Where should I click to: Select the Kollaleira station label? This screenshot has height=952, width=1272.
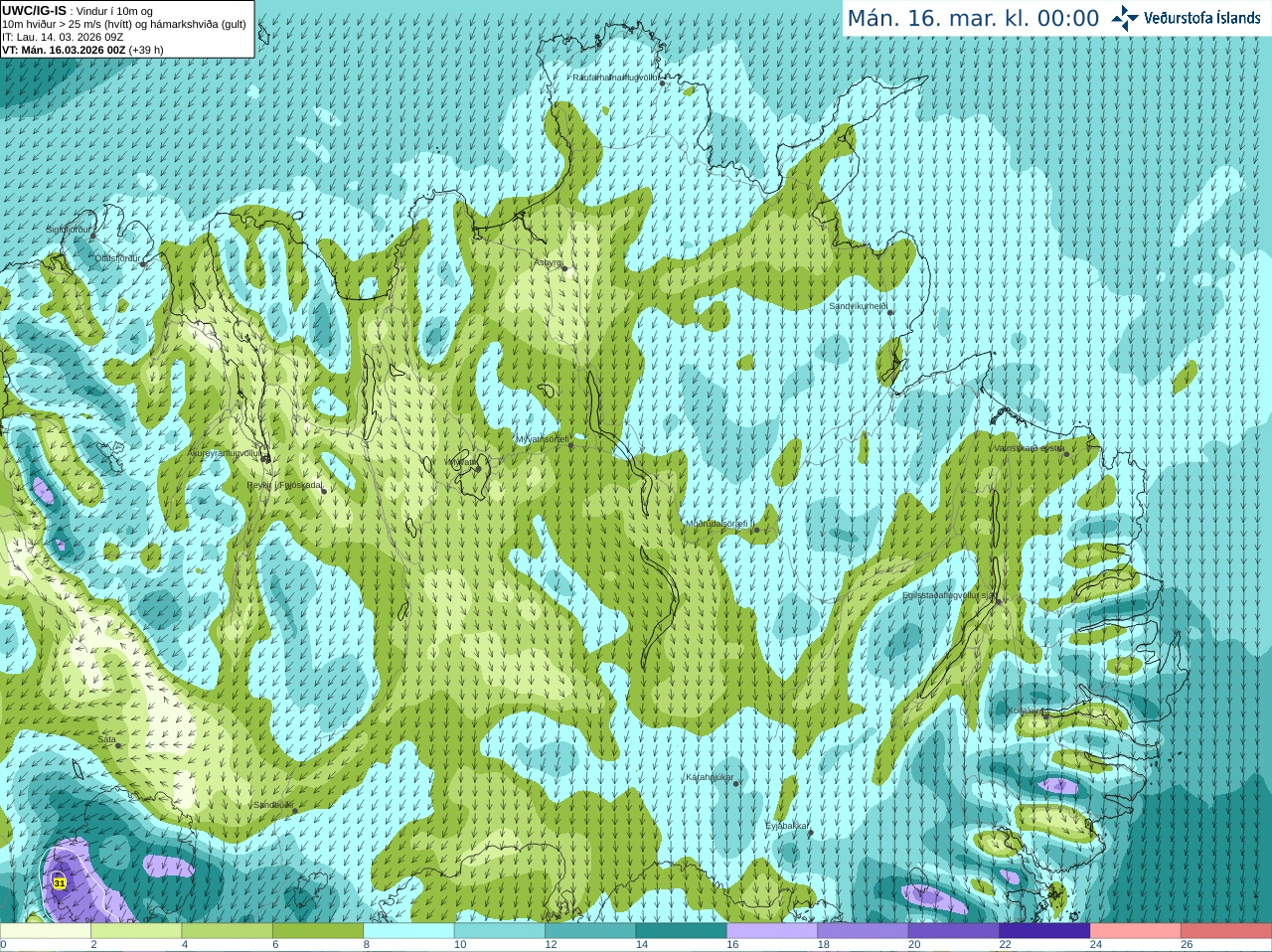[1026, 711]
